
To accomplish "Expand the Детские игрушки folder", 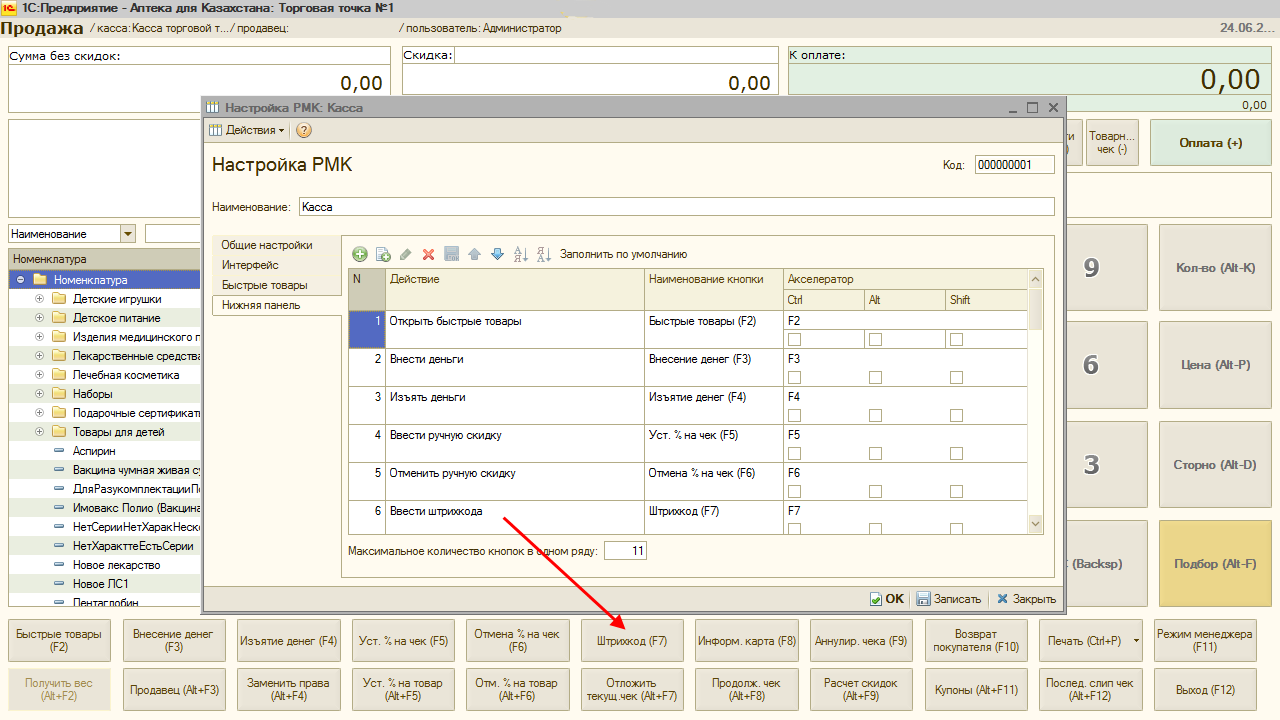I will point(40,299).
